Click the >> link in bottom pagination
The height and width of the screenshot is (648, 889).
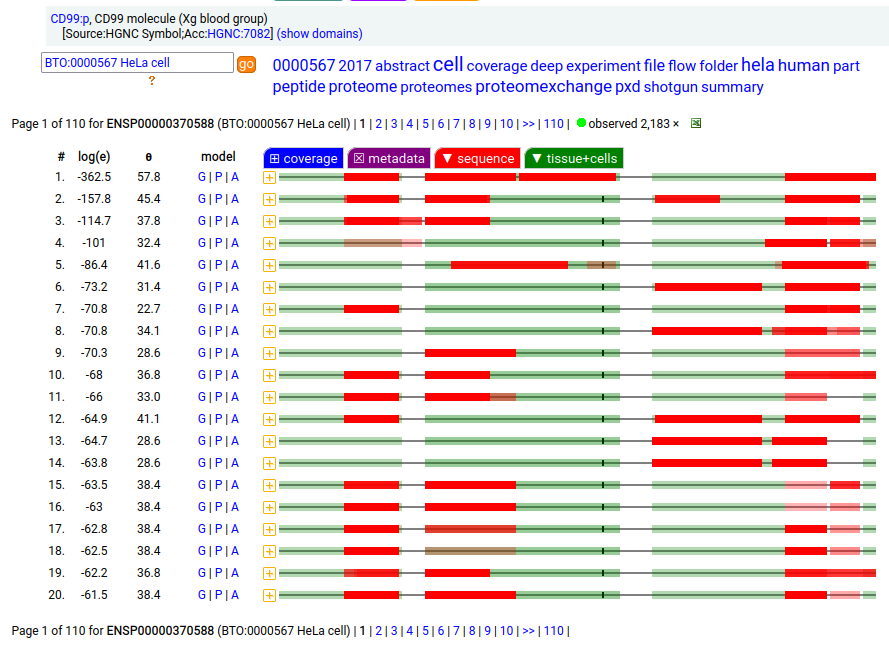(528, 630)
